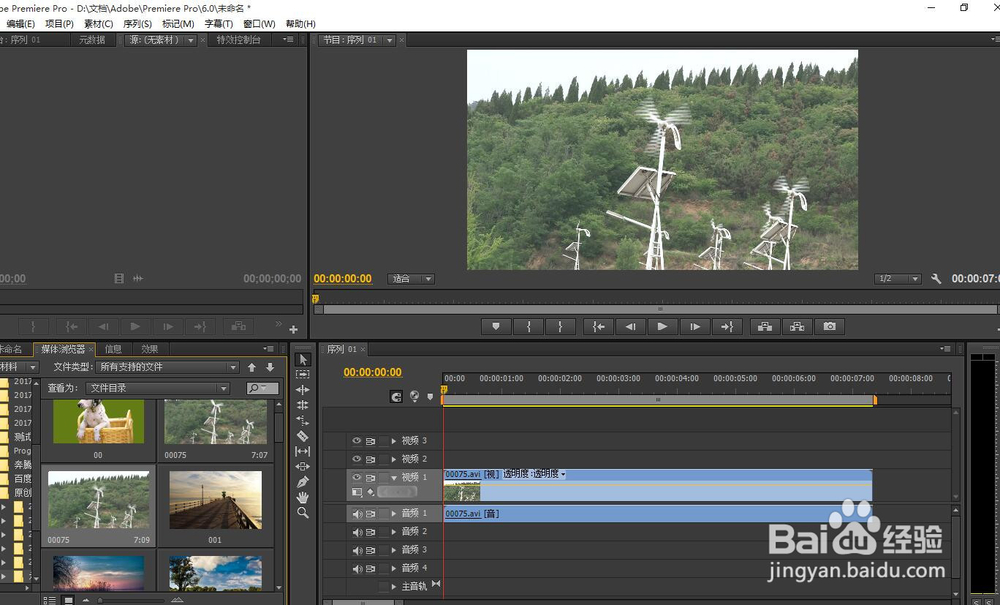The image size is (1000, 605).
Task: Toggle the timeline Snap magnet icon
Action: click(x=395, y=397)
